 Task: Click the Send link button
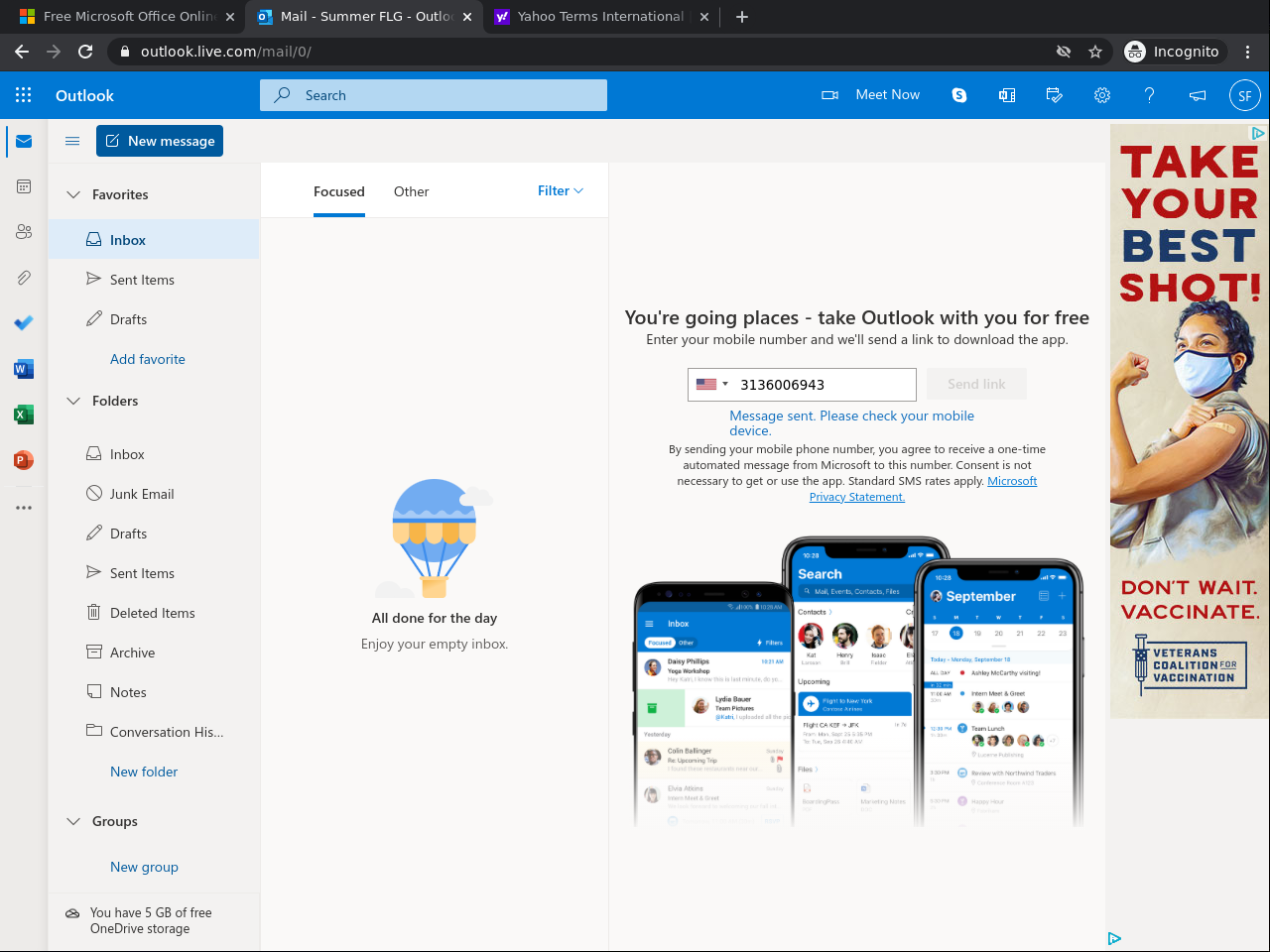[x=976, y=384]
